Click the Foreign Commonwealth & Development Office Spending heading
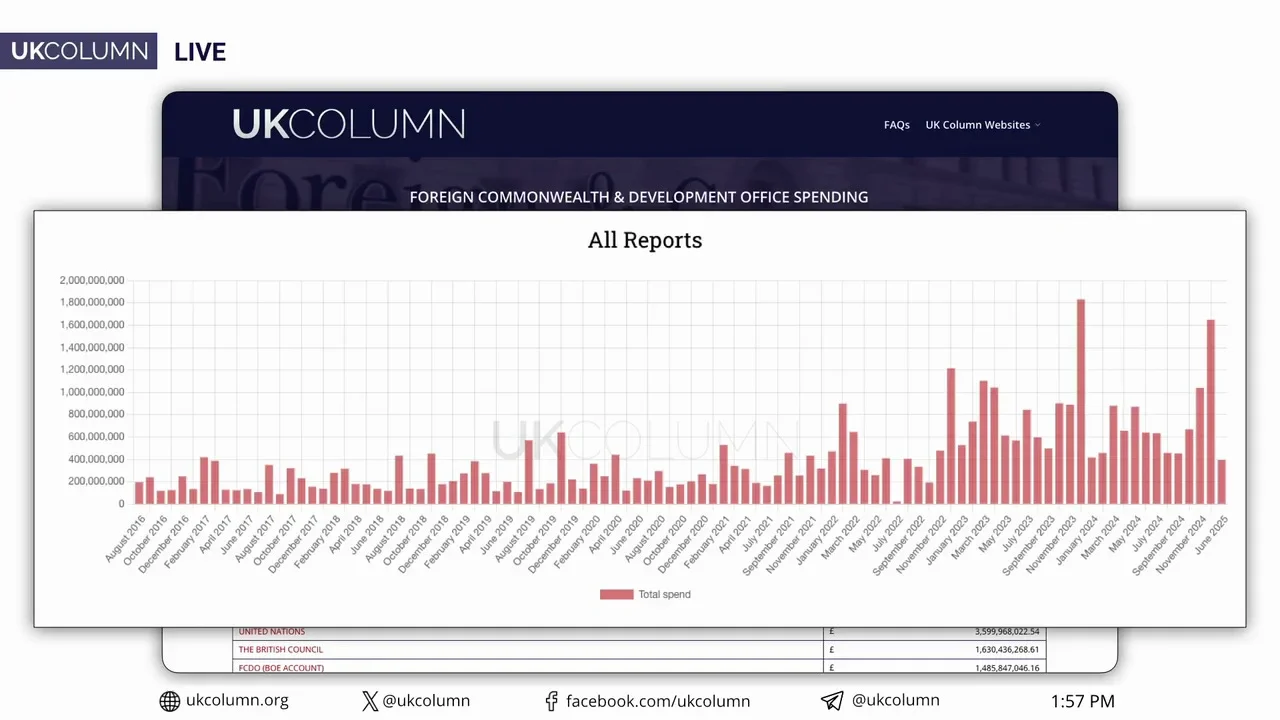This screenshot has height=720, width=1280. point(639,197)
